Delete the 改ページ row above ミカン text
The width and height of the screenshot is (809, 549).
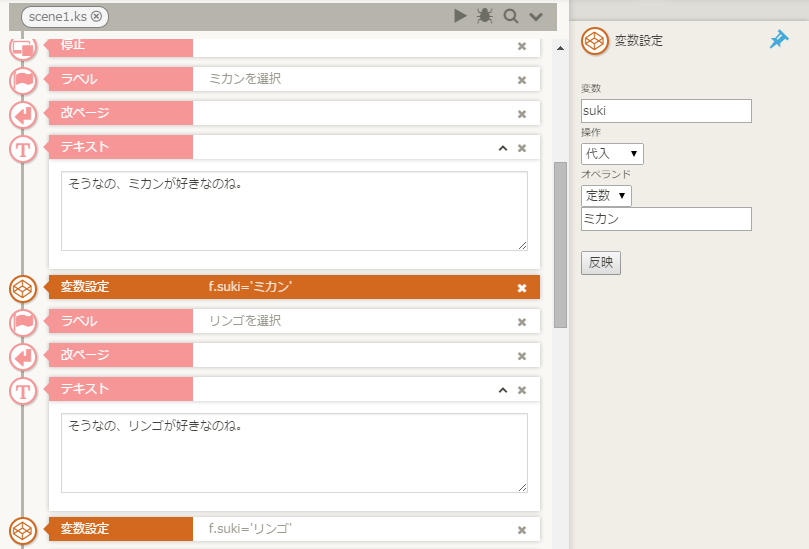(522, 114)
